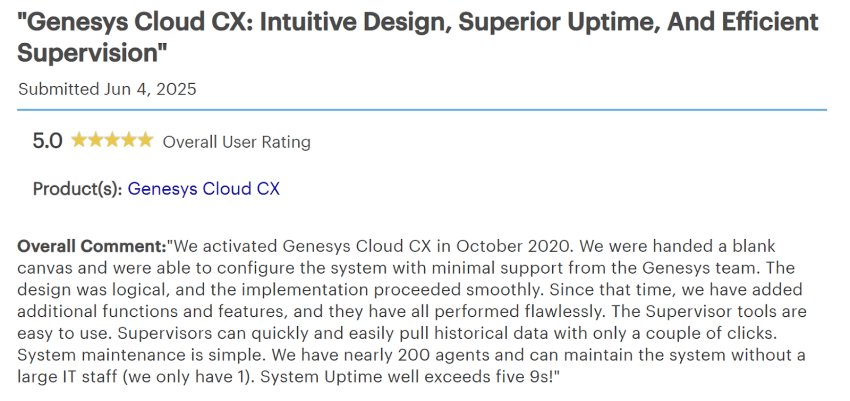Click the first gold star in rating
Screen dimensions: 850x401
80,141
